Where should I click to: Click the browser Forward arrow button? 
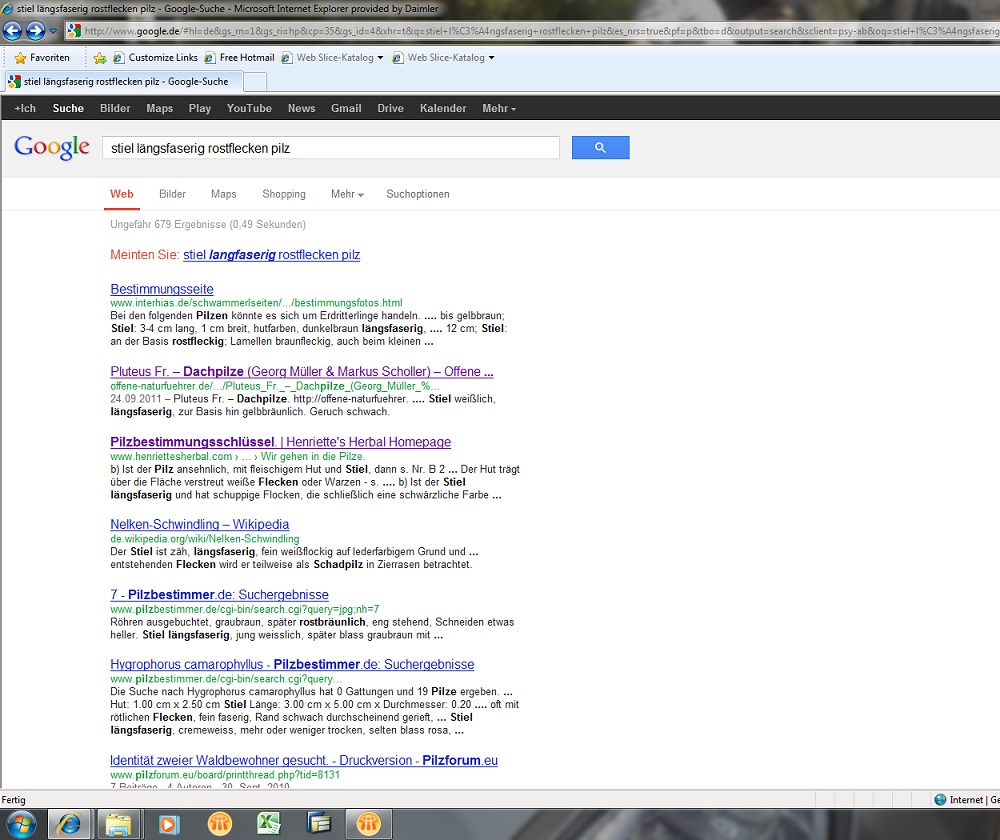tap(36, 31)
